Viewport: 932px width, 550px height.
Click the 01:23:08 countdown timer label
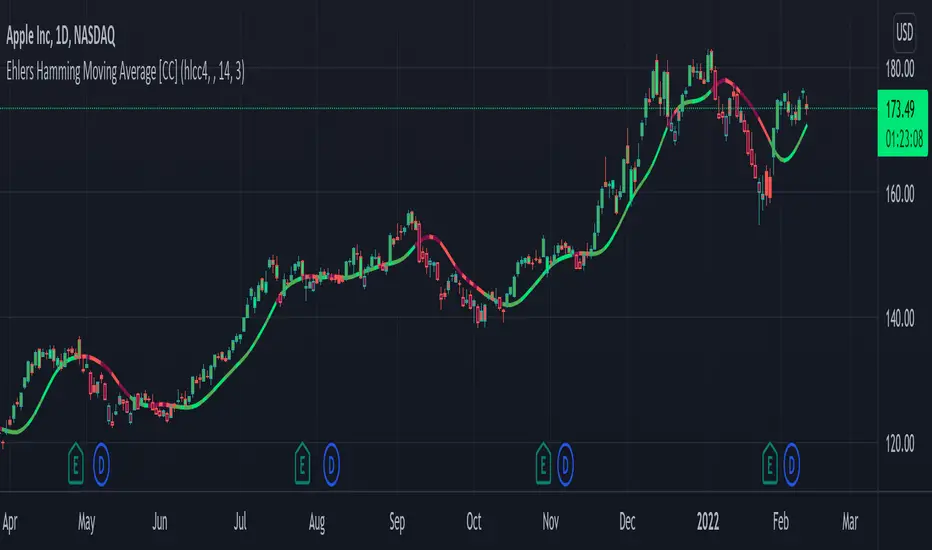pyautogui.click(x=903, y=140)
